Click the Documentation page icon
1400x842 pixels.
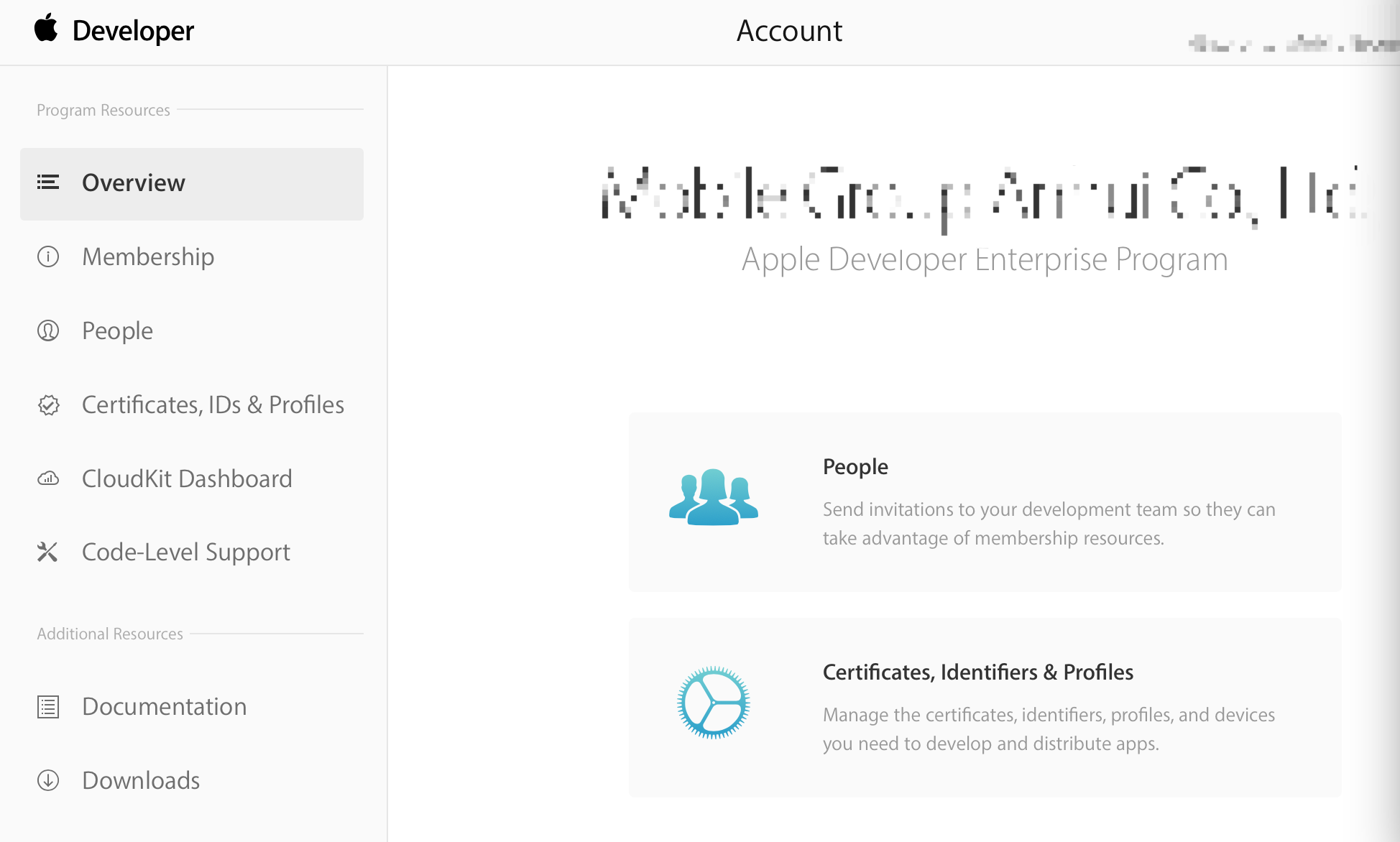[x=48, y=707]
